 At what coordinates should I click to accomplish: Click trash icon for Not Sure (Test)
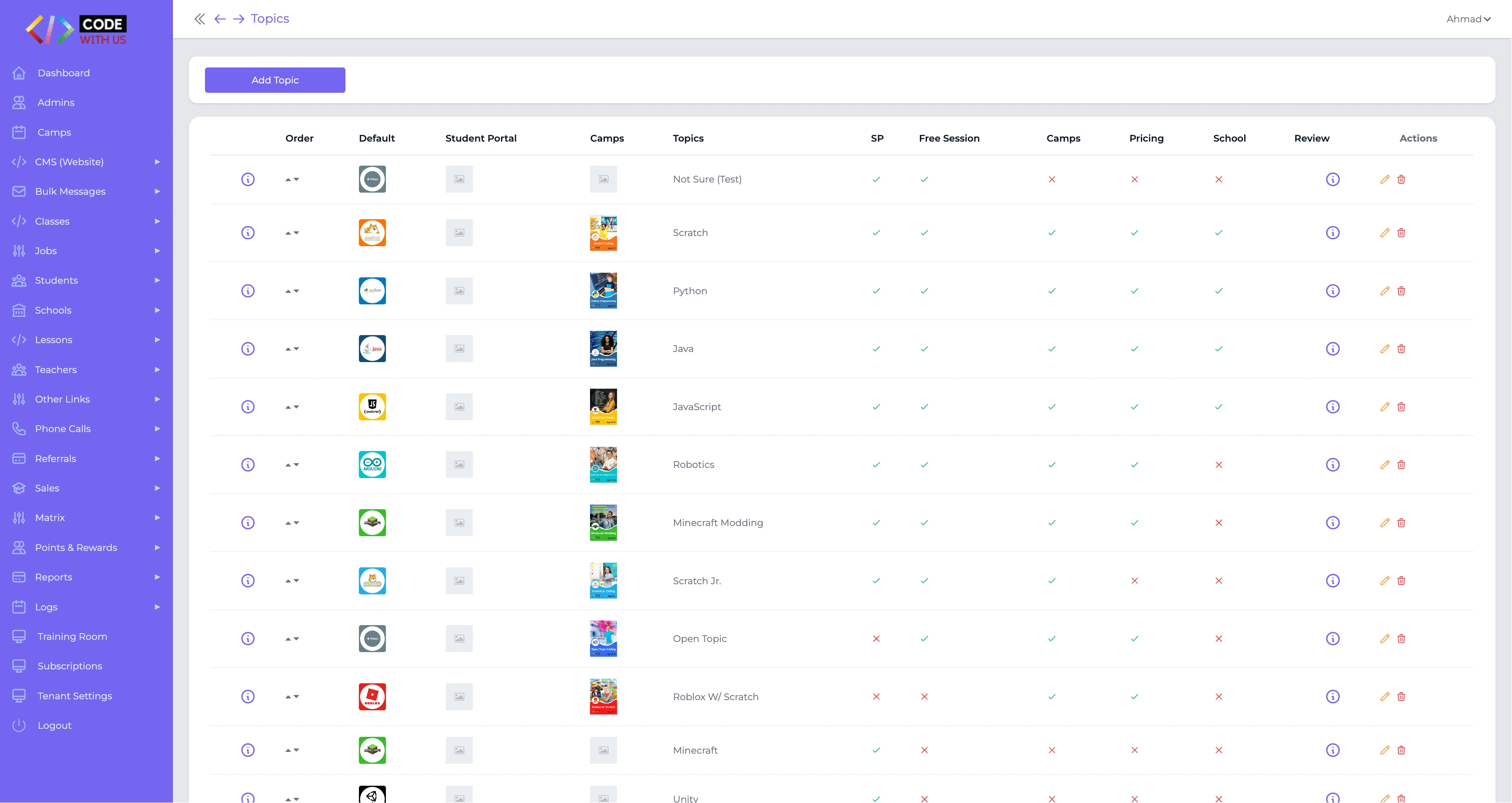[1401, 180]
